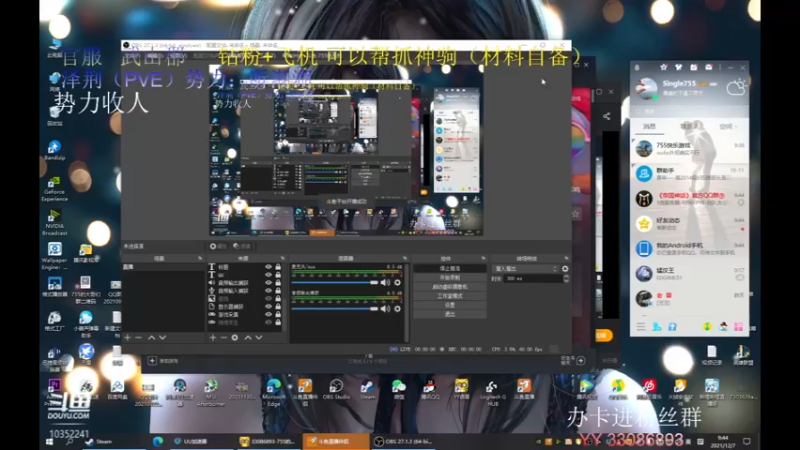Open 群助手 entry in QQ list
The height and width of the screenshot is (450, 800).
[x=689, y=173]
